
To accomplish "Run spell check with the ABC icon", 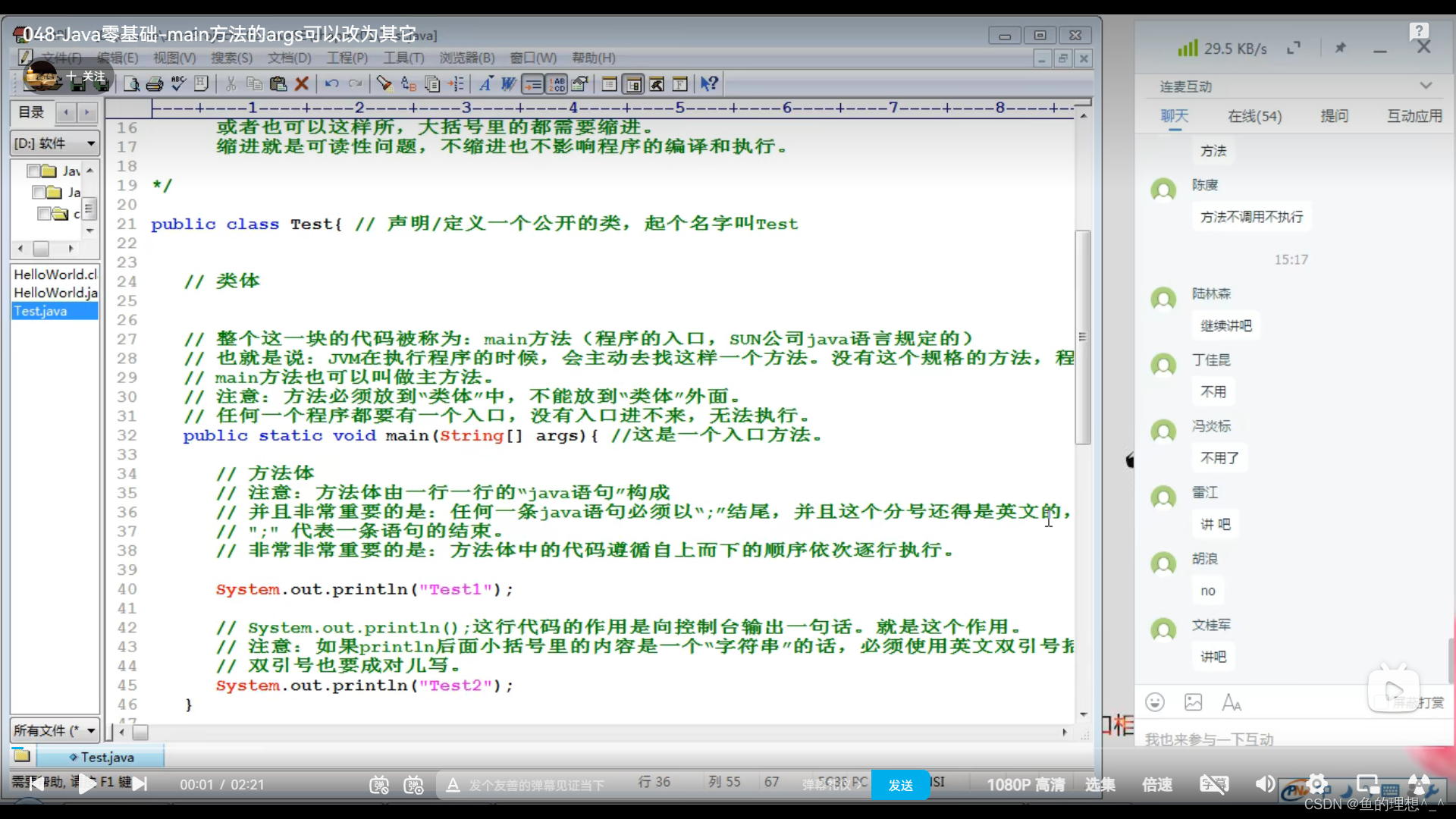I will coord(178,83).
